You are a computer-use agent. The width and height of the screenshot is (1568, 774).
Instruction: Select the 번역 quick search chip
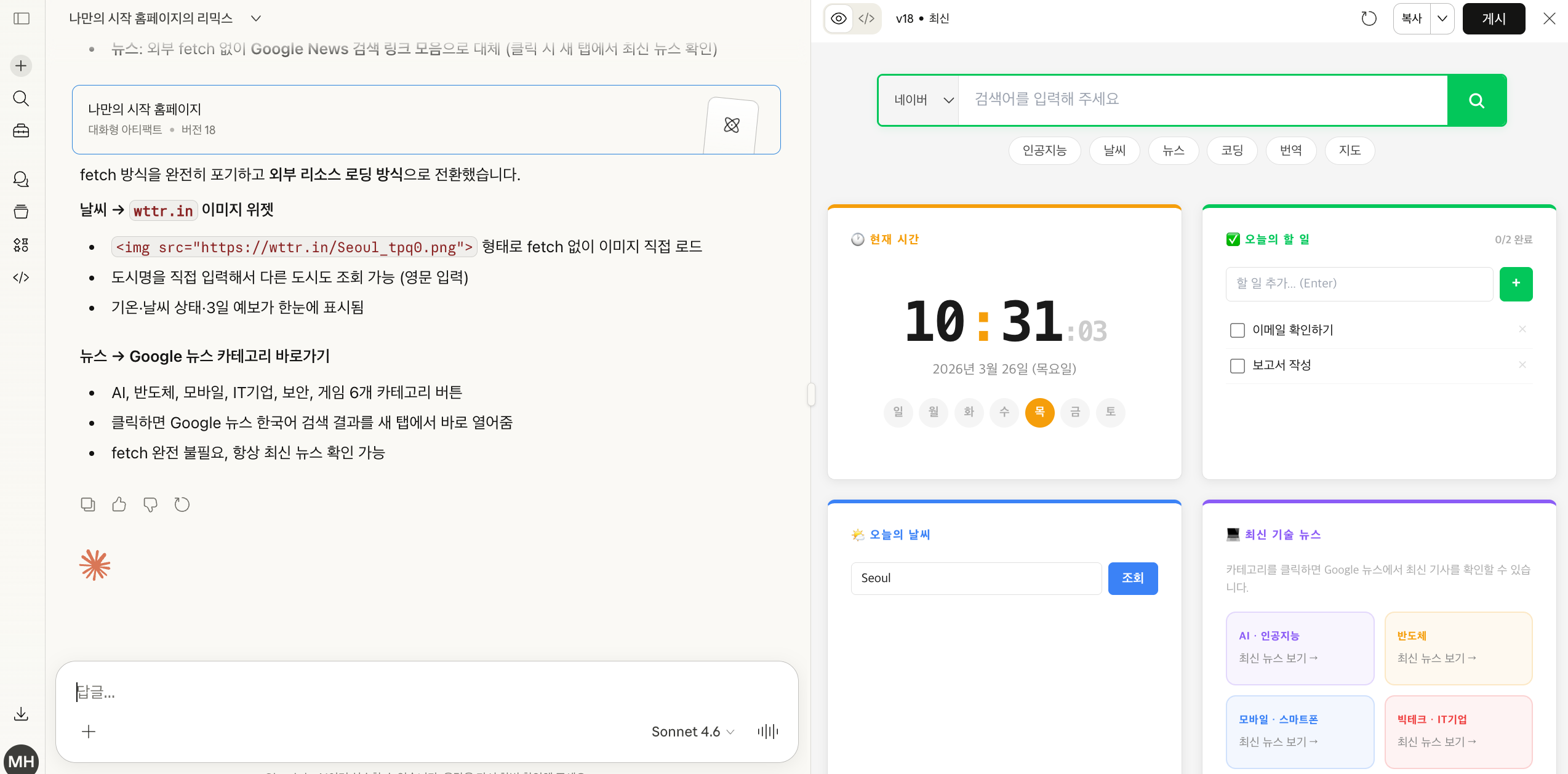click(x=1290, y=151)
